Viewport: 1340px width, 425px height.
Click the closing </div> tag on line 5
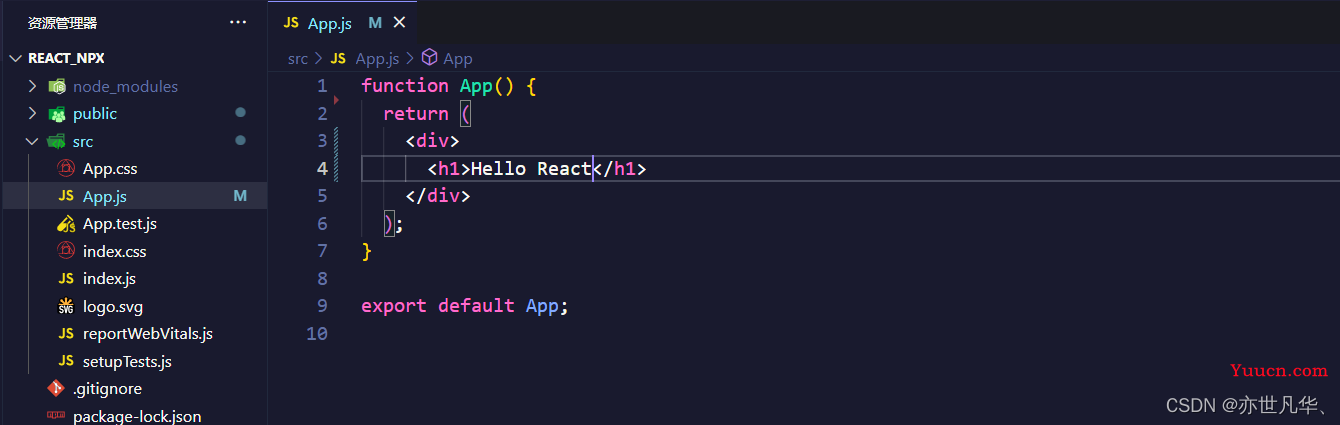(438, 196)
